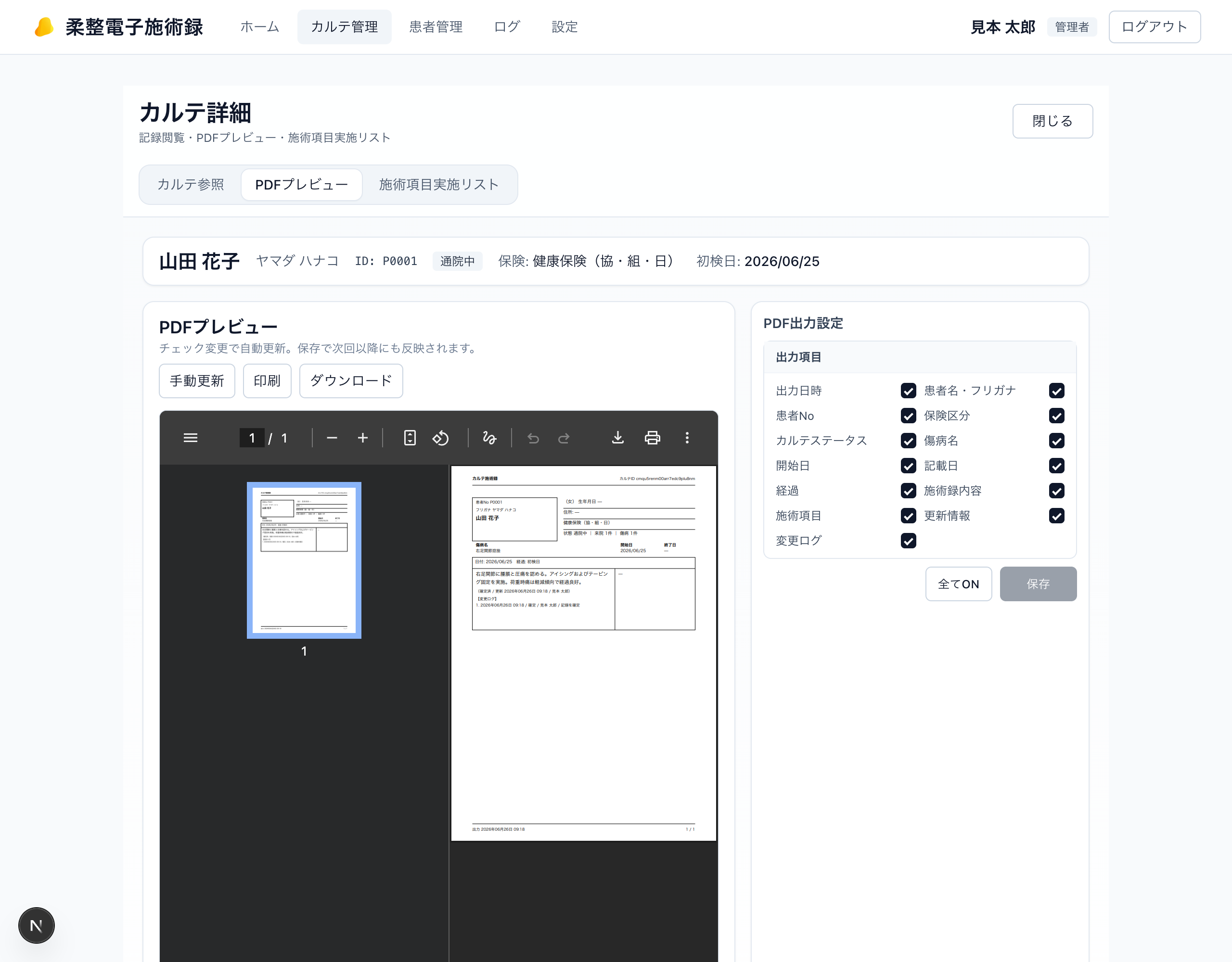Print PDF via viewer printer icon
1232x962 pixels.
(x=653, y=438)
